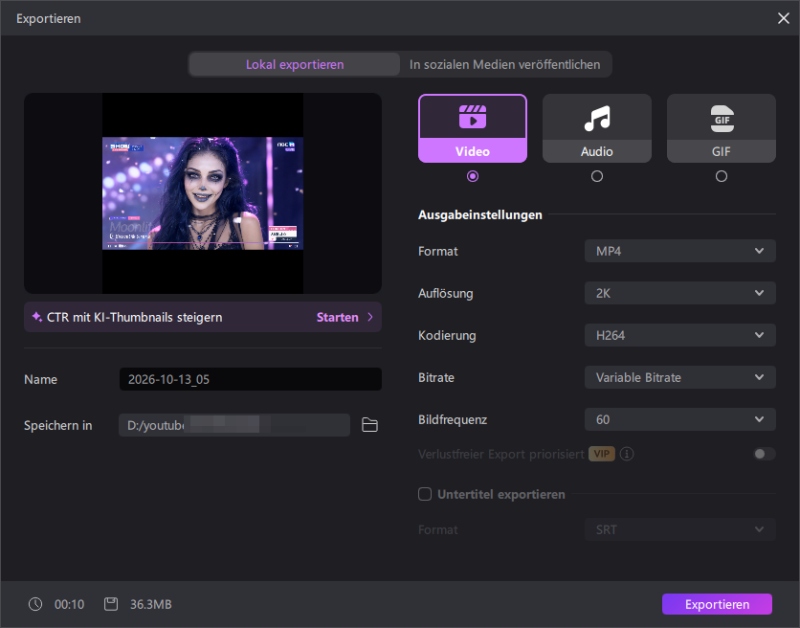Open the Bildfrequenz dropdown showing 60
This screenshot has width=800, height=628.
680,419
